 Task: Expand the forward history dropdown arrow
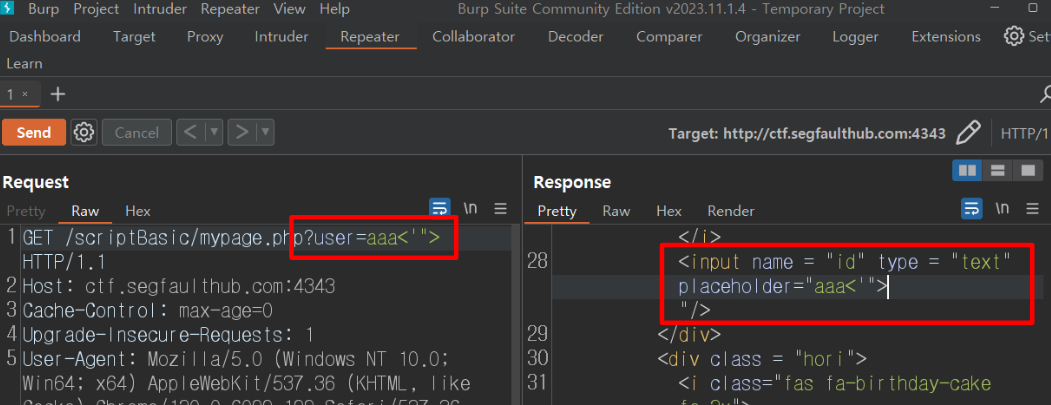[265, 133]
